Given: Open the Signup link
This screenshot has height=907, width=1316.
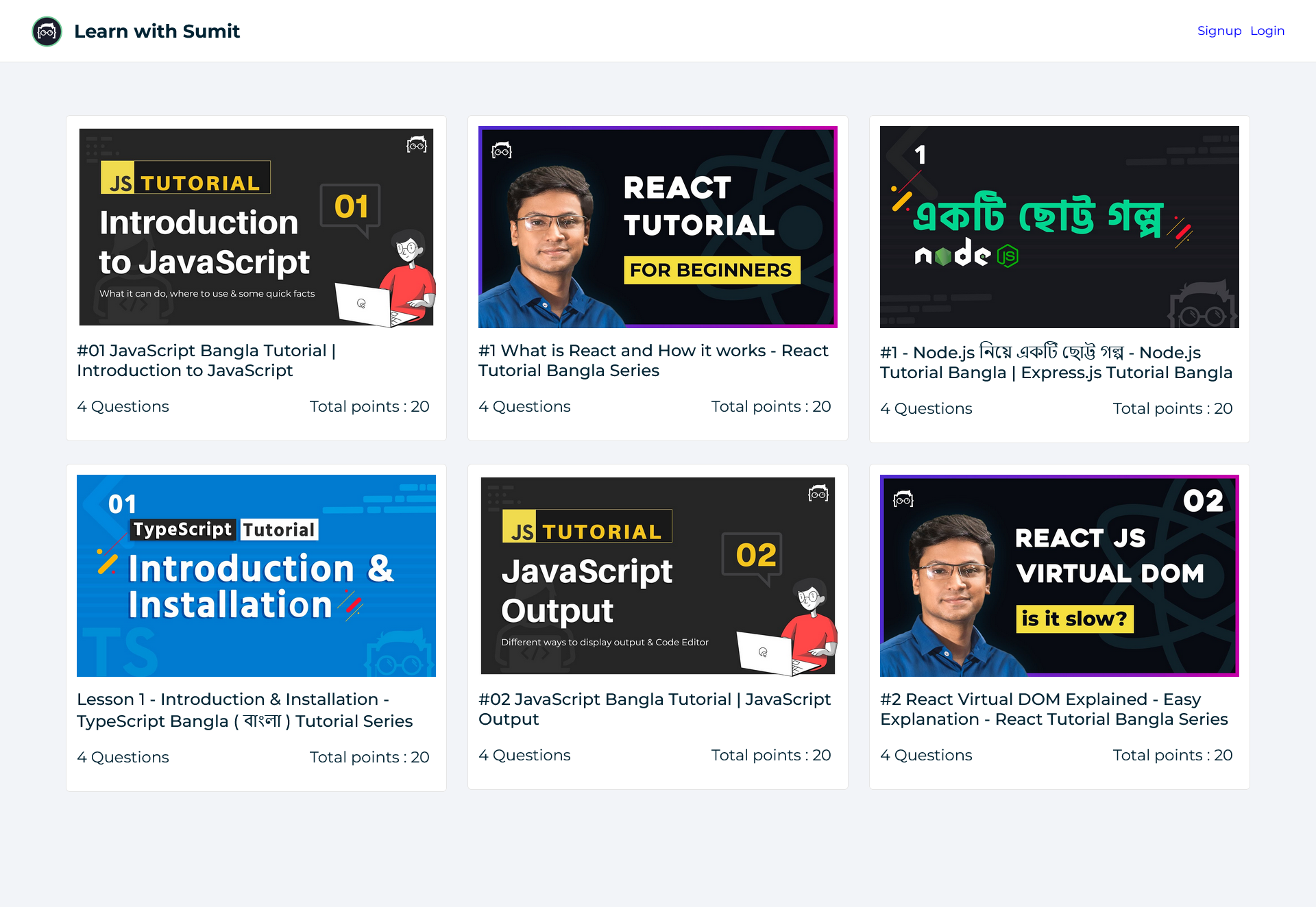Looking at the screenshot, I should pyautogui.click(x=1219, y=31).
